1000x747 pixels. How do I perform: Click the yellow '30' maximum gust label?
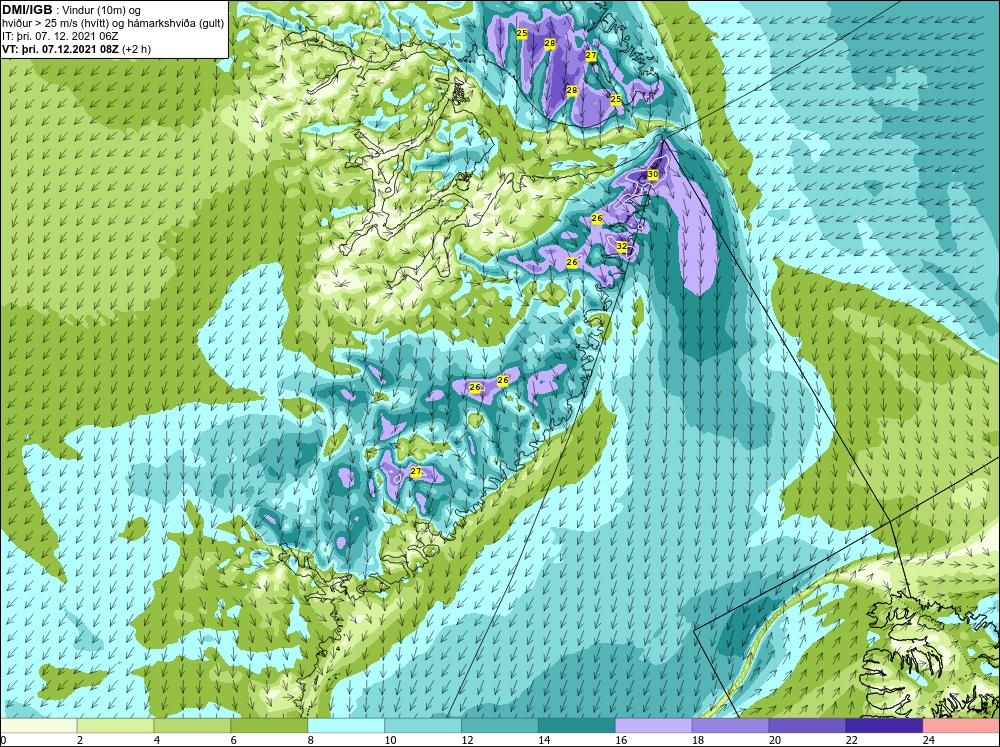652,174
